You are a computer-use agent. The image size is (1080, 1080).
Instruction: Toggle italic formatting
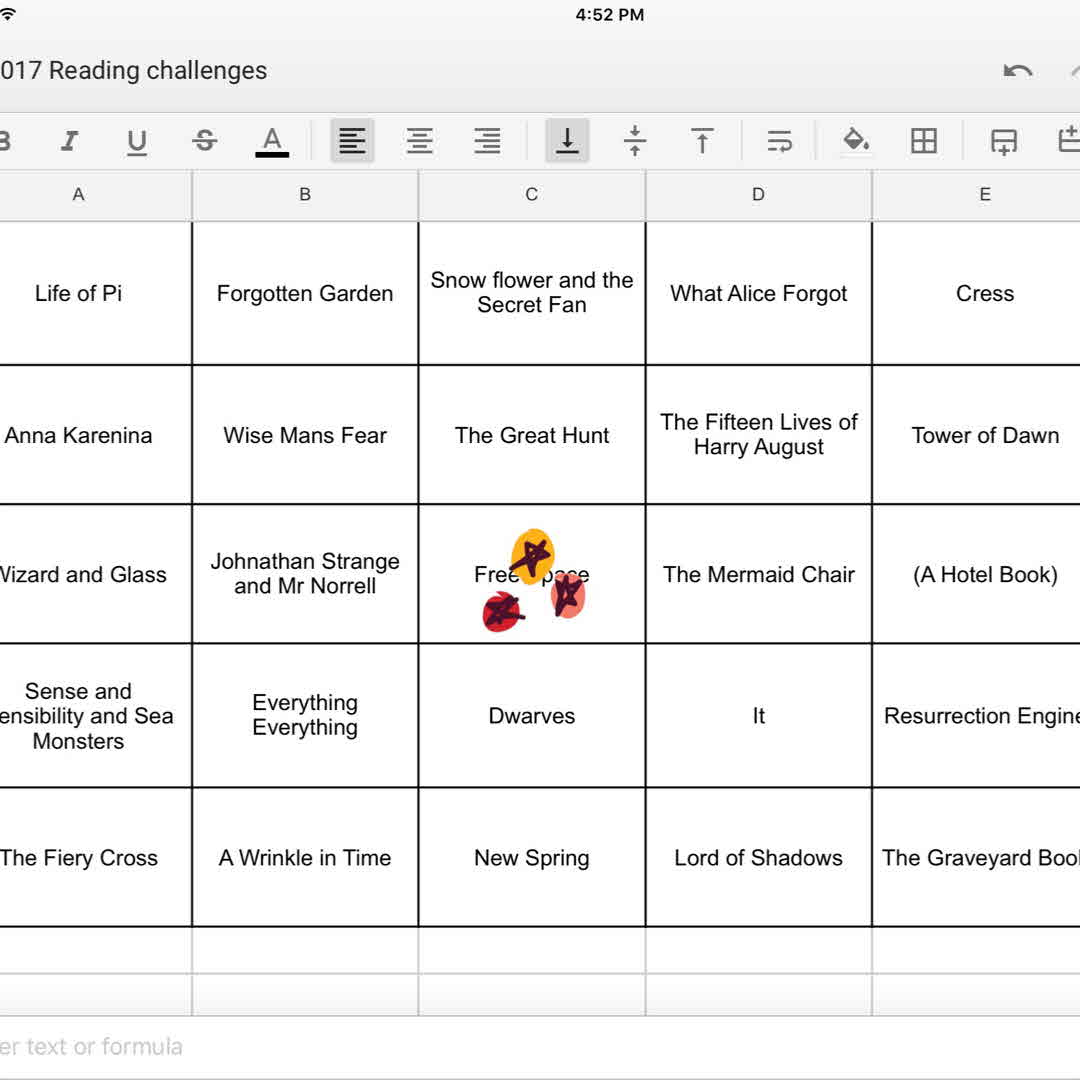pos(69,141)
